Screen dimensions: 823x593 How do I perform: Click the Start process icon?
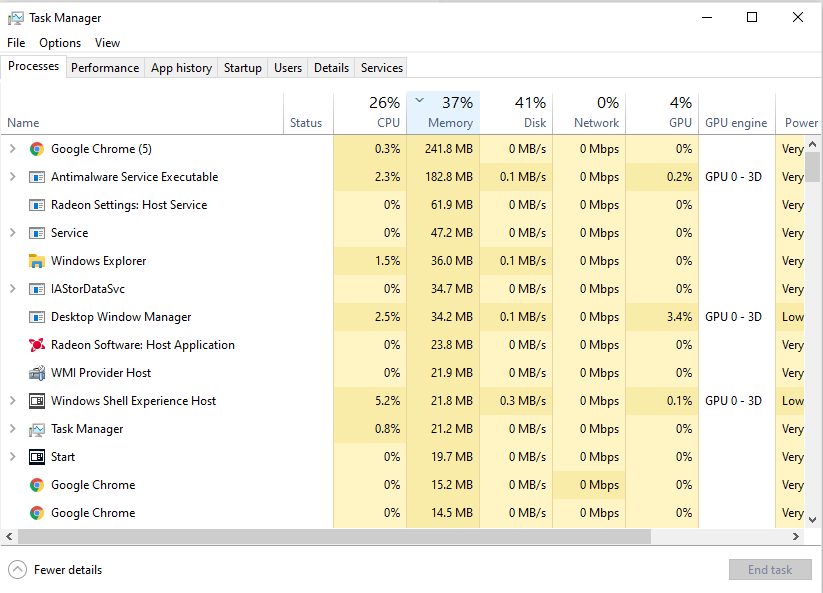click(37, 457)
